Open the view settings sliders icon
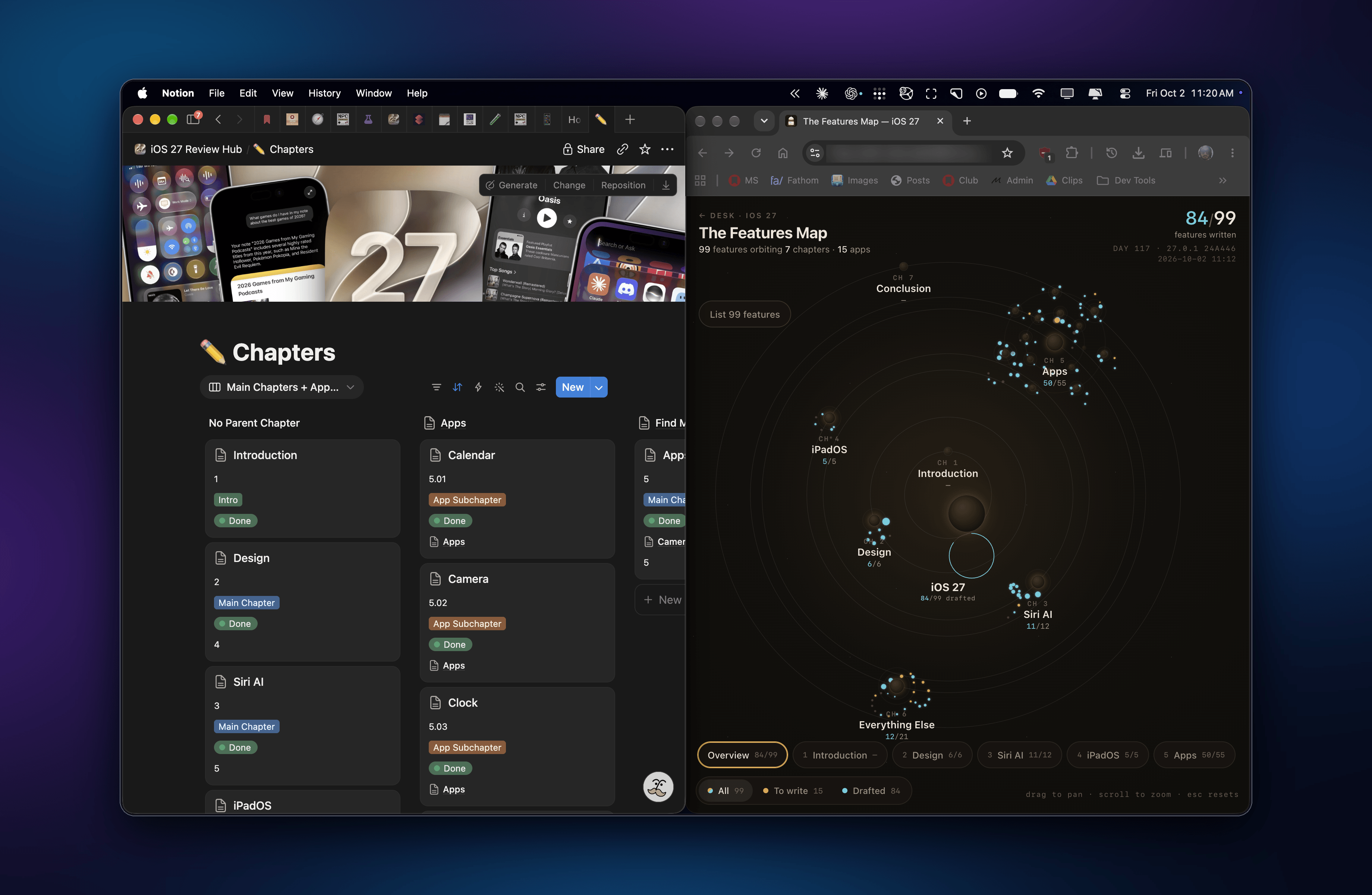The height and width of the screenshot is (895, 1372). coord(541,387)
